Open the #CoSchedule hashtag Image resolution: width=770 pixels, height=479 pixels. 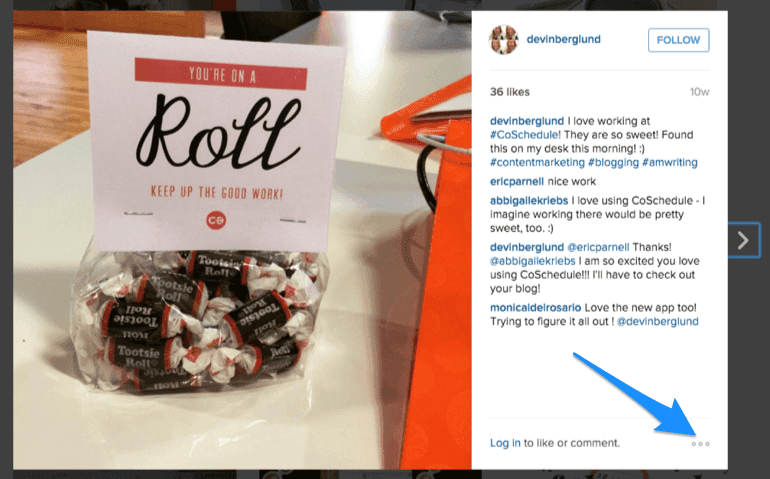click(x=523, y=135)
